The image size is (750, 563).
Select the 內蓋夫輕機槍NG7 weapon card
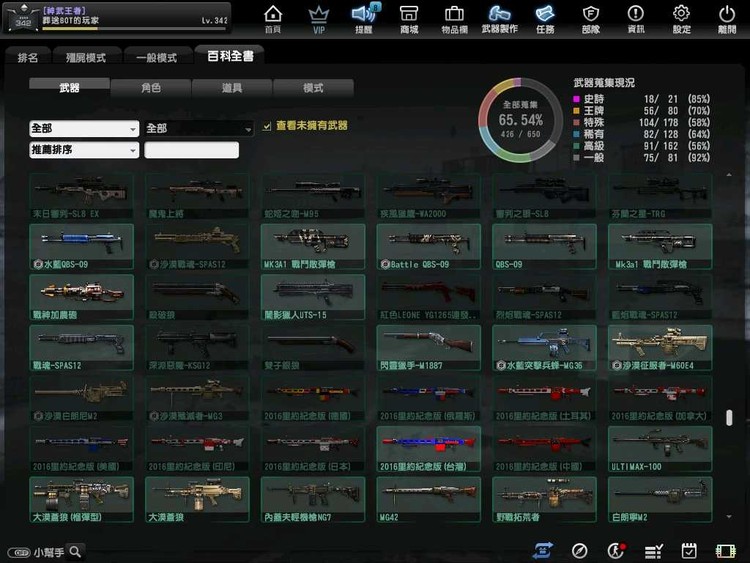[x=313, y=499]
